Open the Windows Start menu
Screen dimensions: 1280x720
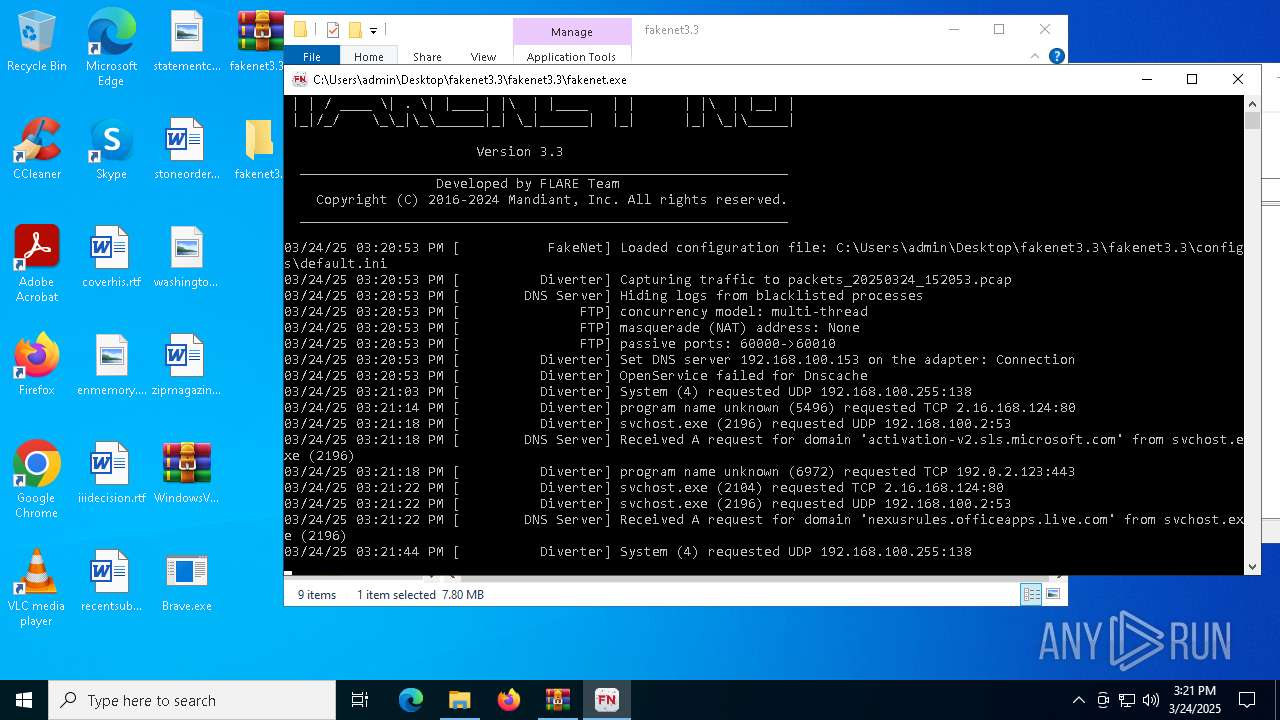(x=24, y=700)
